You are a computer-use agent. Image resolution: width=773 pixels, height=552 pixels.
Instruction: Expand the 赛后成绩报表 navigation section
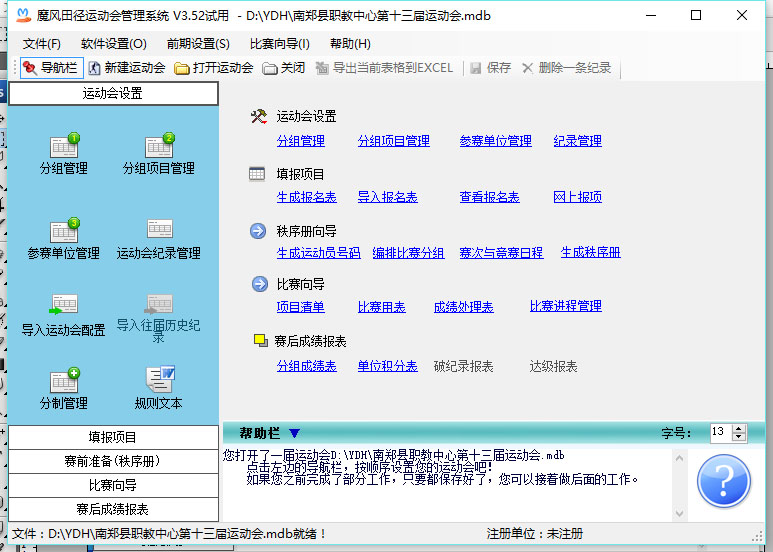coord(113,509)
